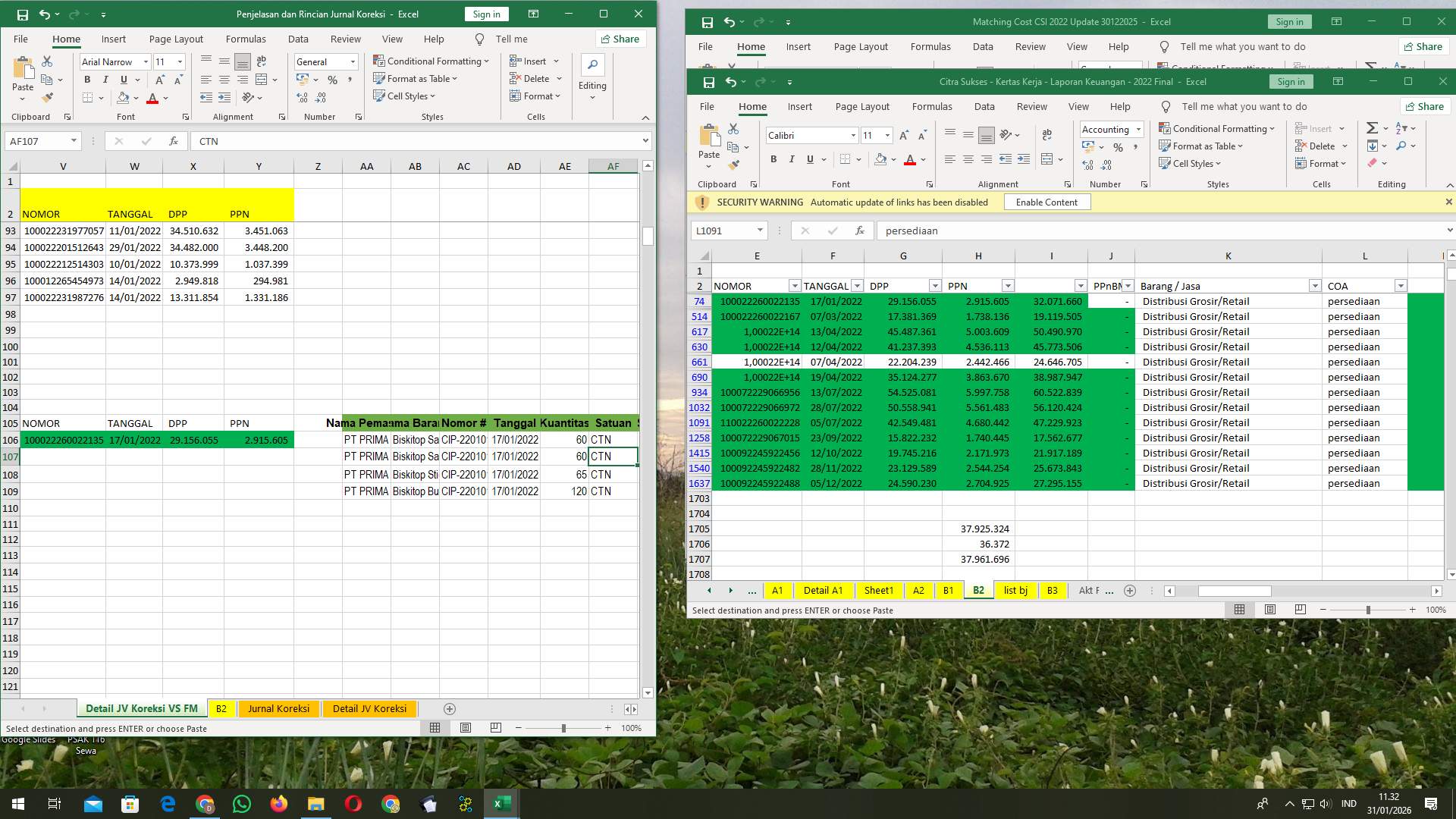Click the AutoSum icon

pyautogui.click(x=1371, y=128)
